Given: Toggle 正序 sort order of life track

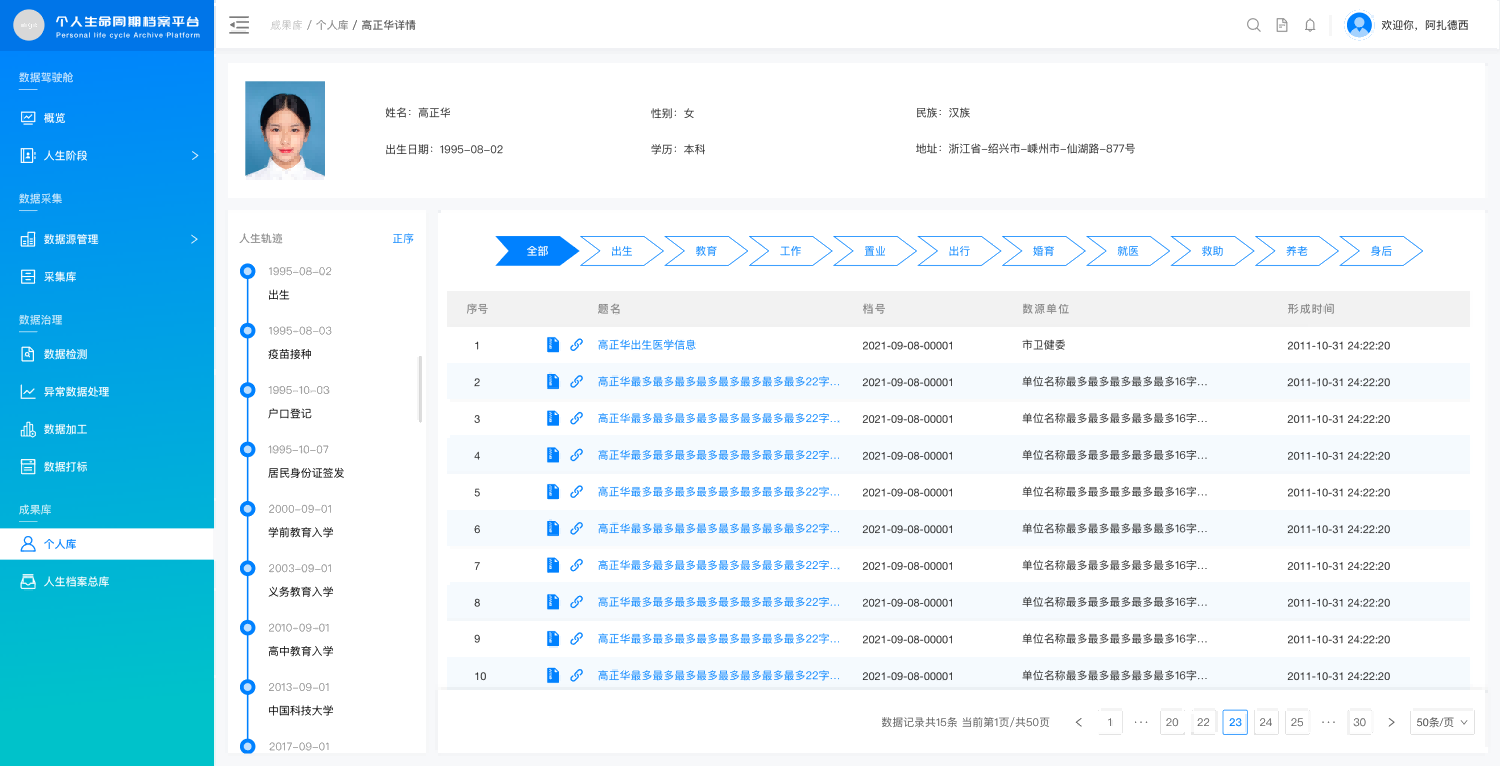Looking at the screenshot, I should click(403, 239).
